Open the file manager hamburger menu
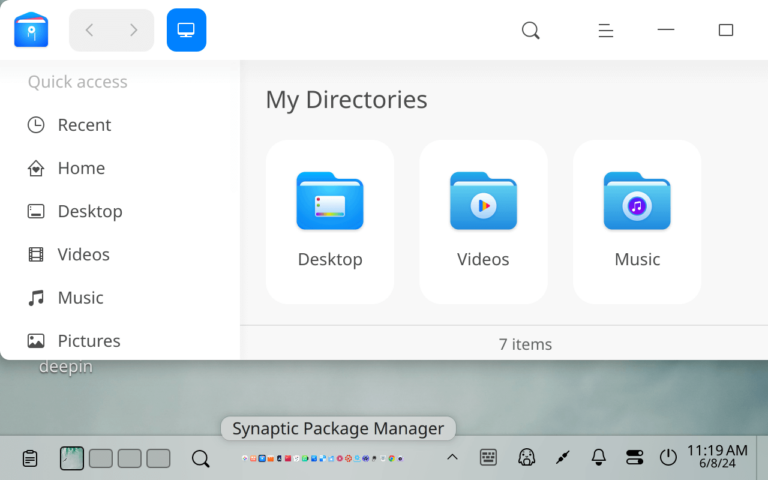Screen dimensions: 768x480 [605, 30]
